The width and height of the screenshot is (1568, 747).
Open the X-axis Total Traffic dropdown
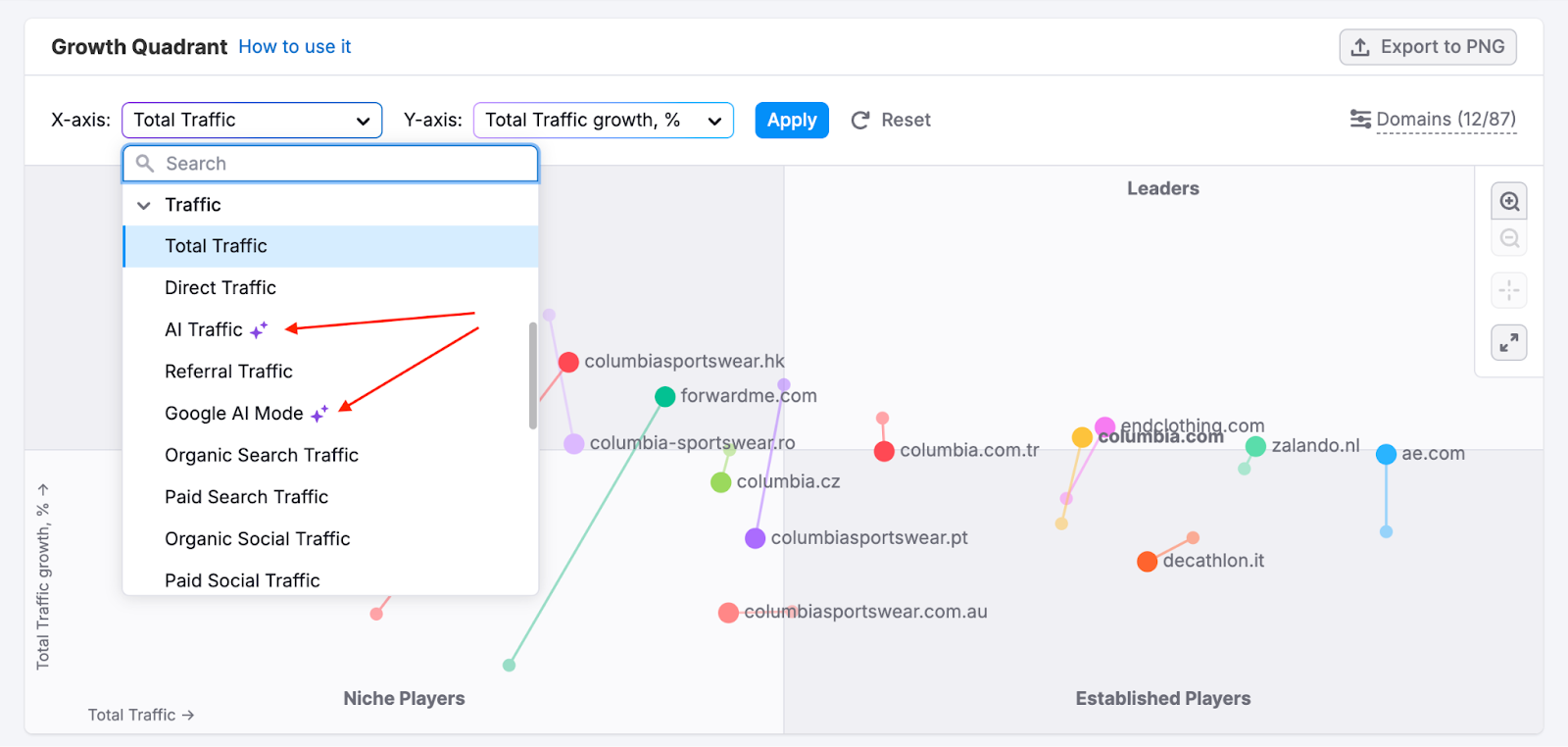point(252,121)
